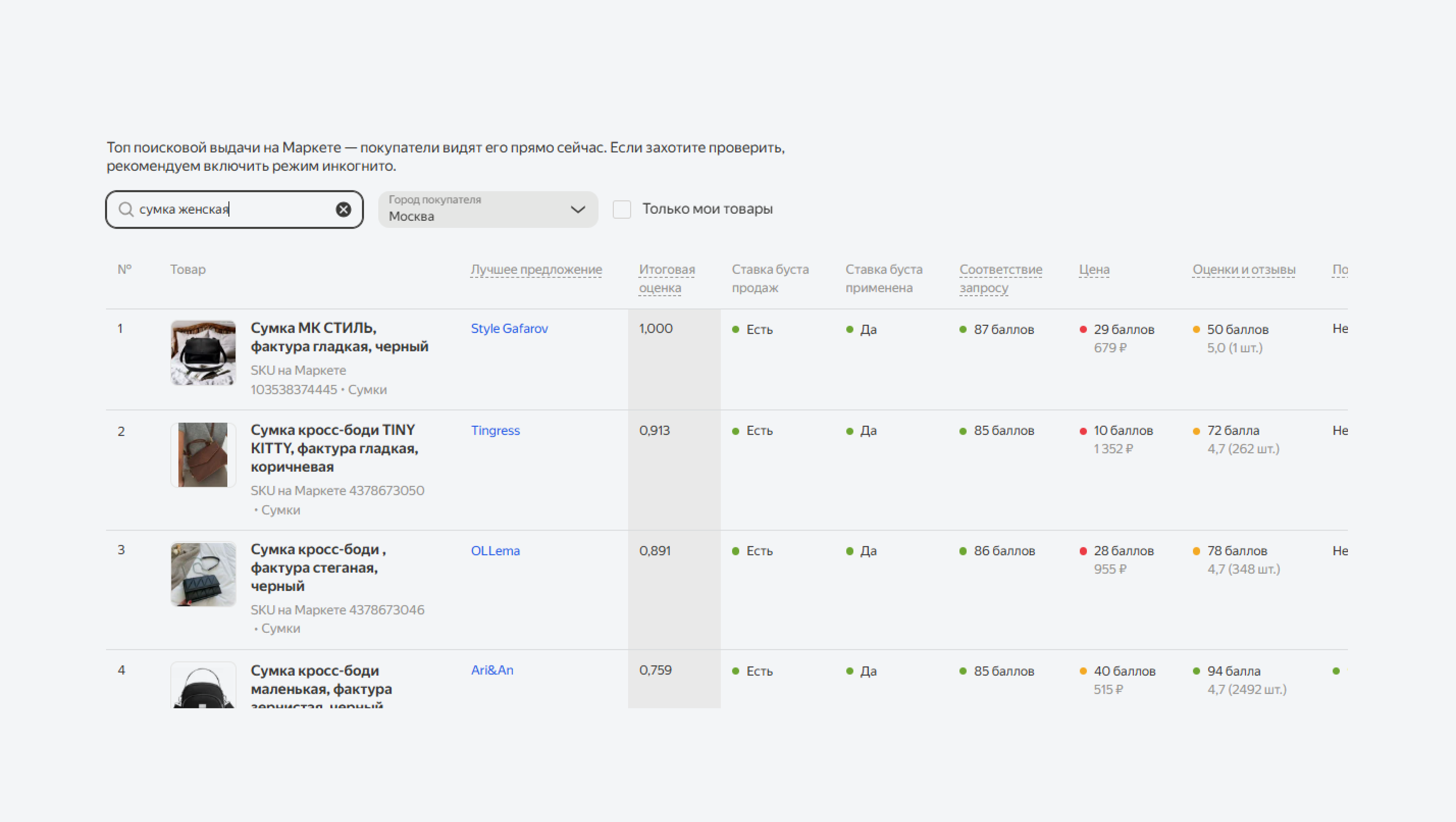Click the magnifier icon in search field
The width and height of the screenshot is (1456, 822).
(x=125, y=209)
